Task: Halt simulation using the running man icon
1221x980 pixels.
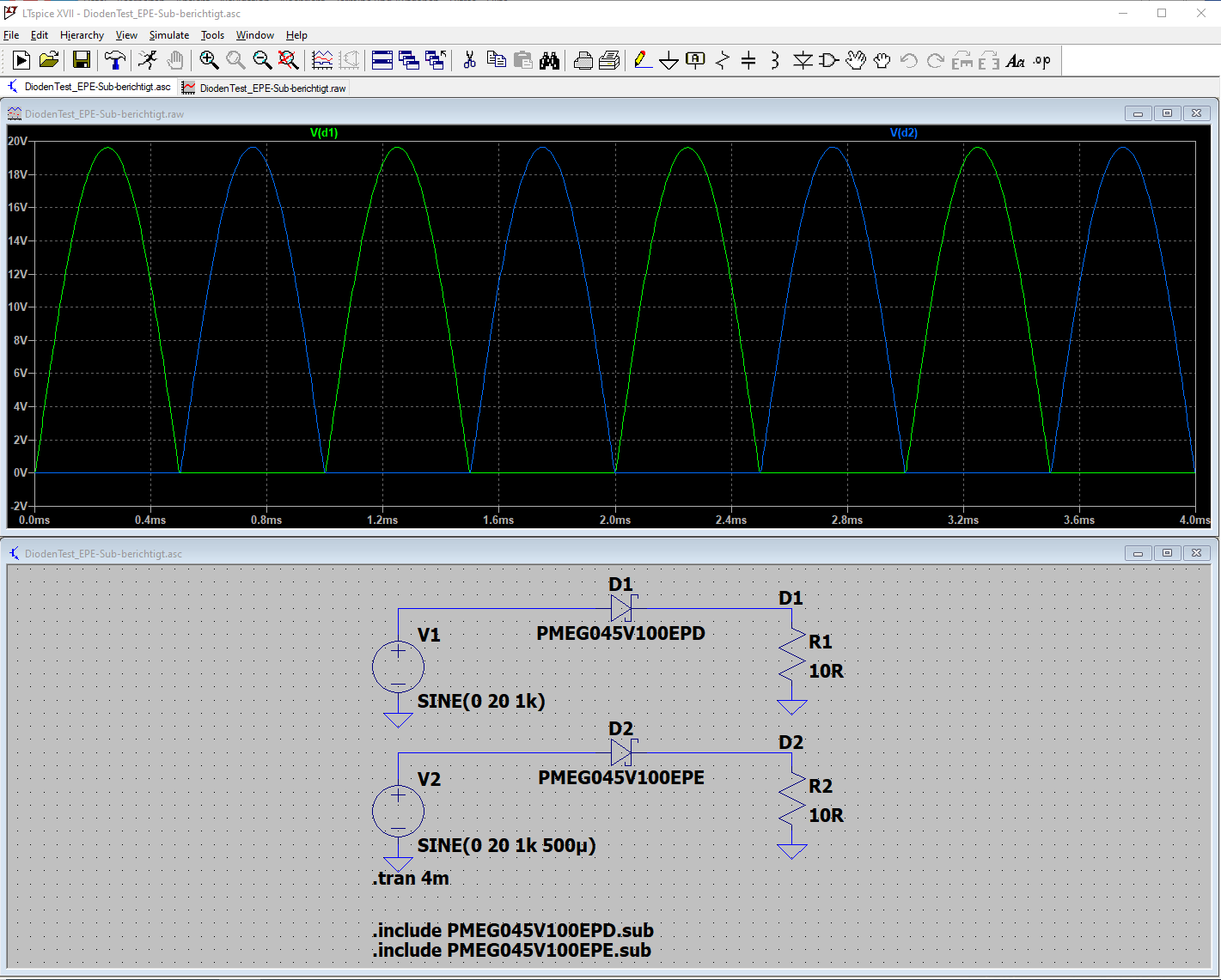Action: tap(147, 60)
